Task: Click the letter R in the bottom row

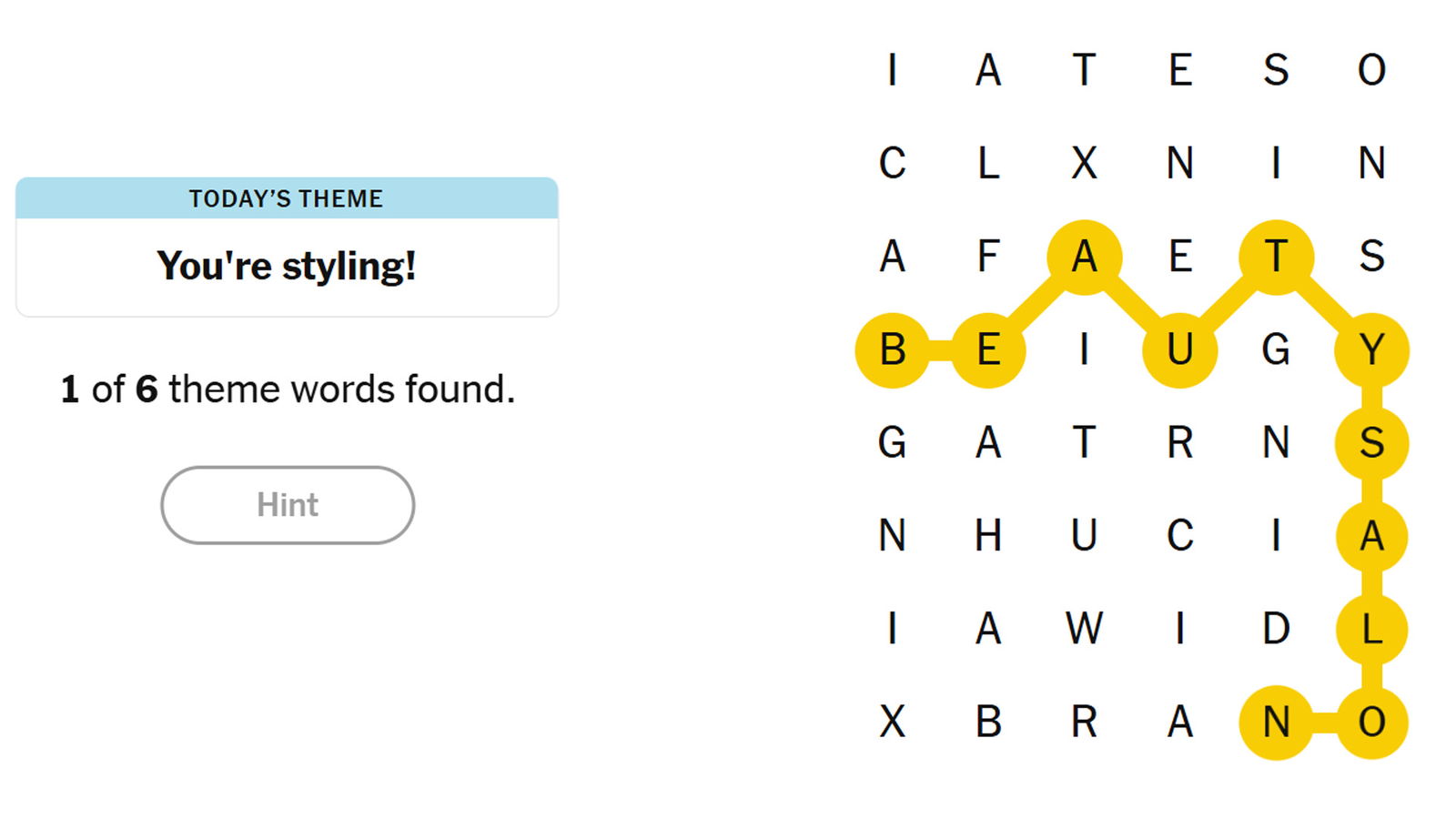Action: pyautogui.click(x=1085, y=722)
